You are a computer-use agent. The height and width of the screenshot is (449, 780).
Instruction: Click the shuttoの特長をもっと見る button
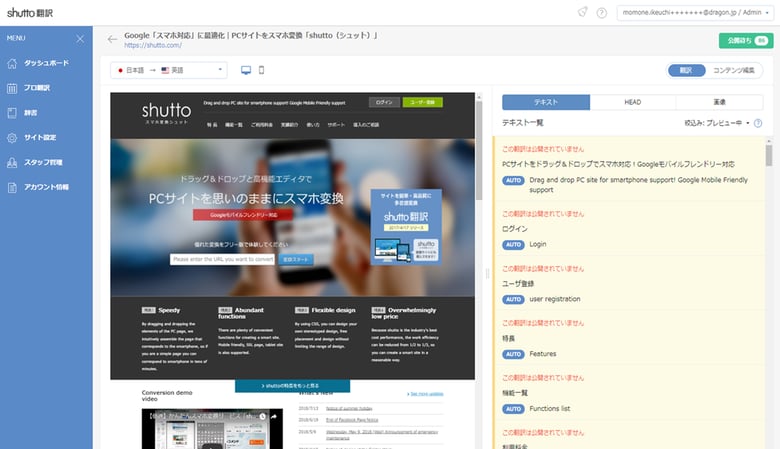[292, 385]
